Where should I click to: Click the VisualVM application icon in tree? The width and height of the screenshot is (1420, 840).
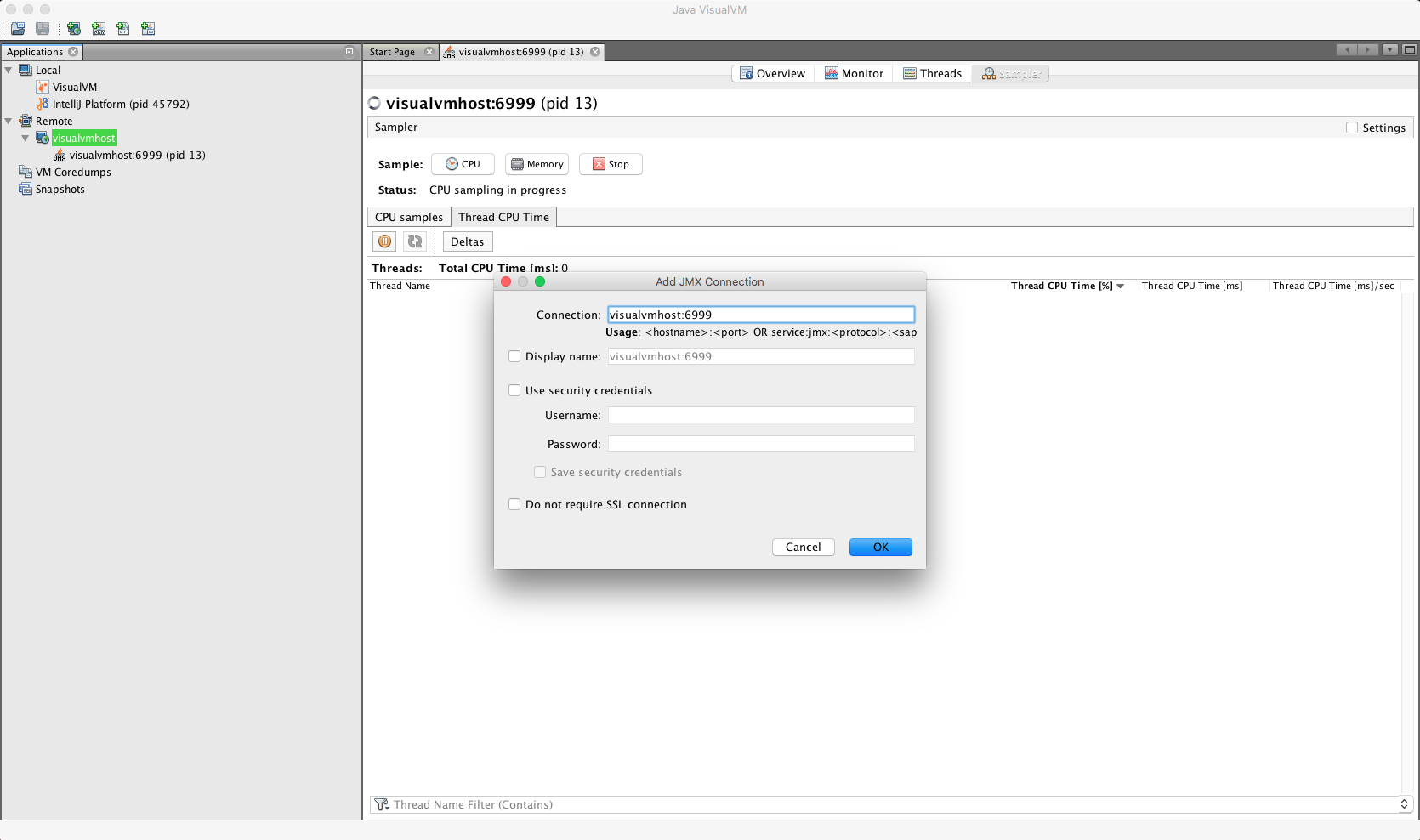(x=43, y=87)
